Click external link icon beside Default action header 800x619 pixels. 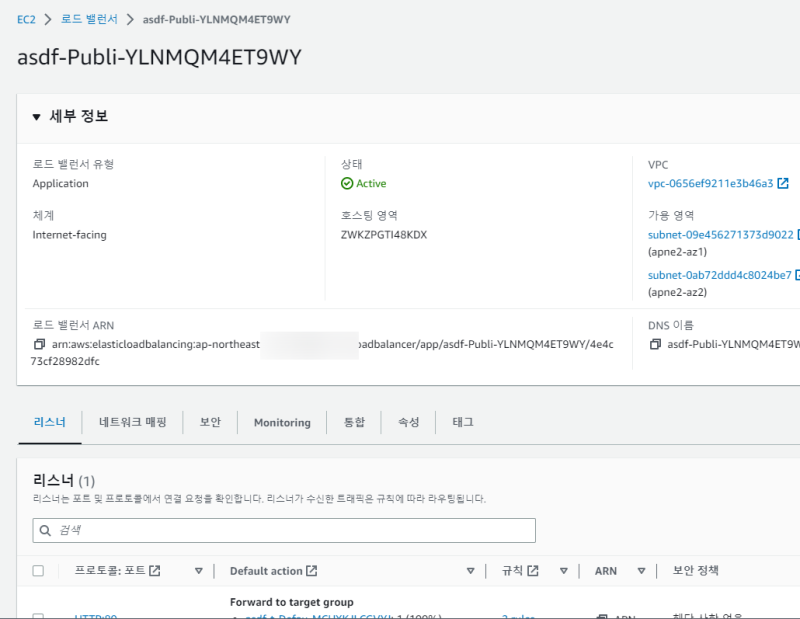(x=312, y=571)
